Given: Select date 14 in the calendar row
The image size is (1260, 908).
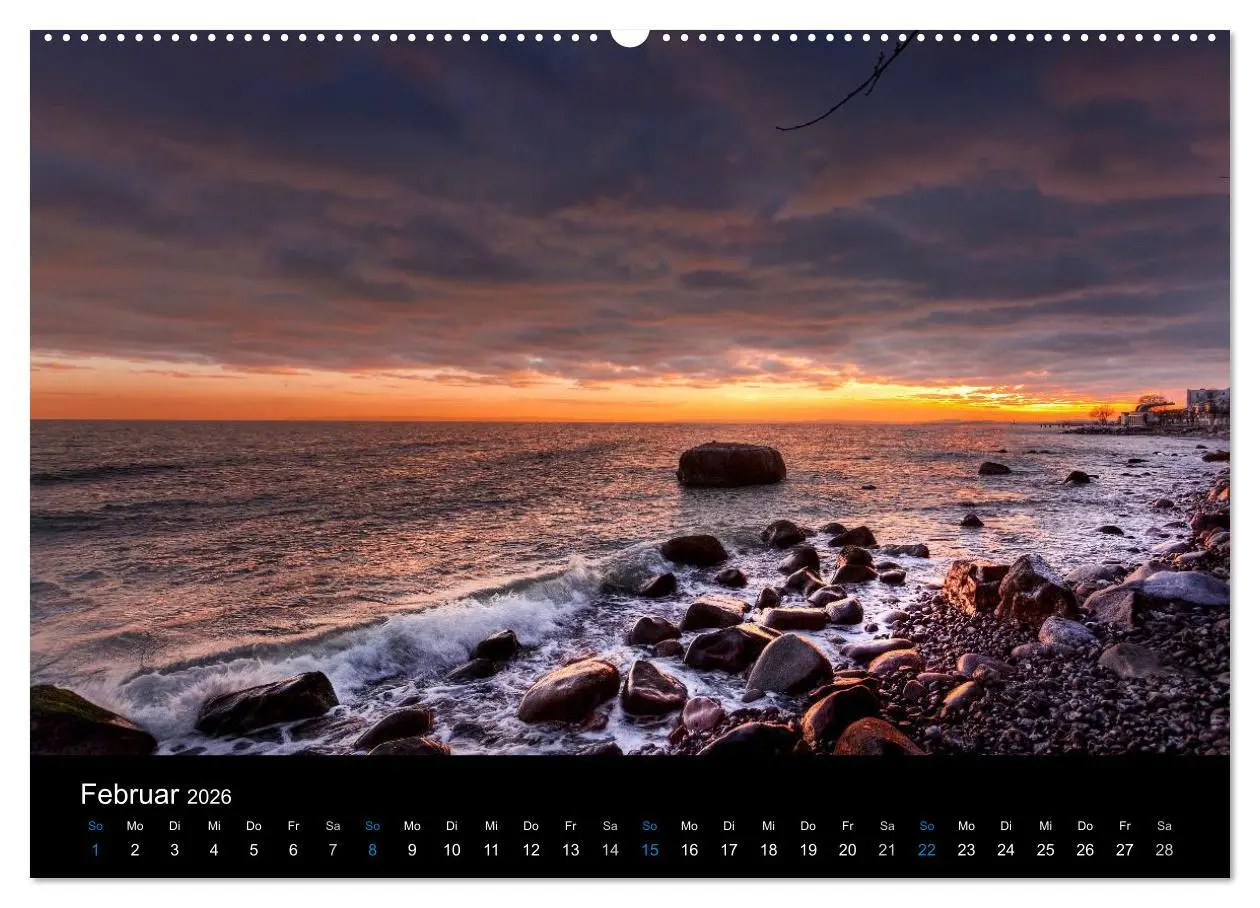Looking at the screenshot, I should (609, 850).
